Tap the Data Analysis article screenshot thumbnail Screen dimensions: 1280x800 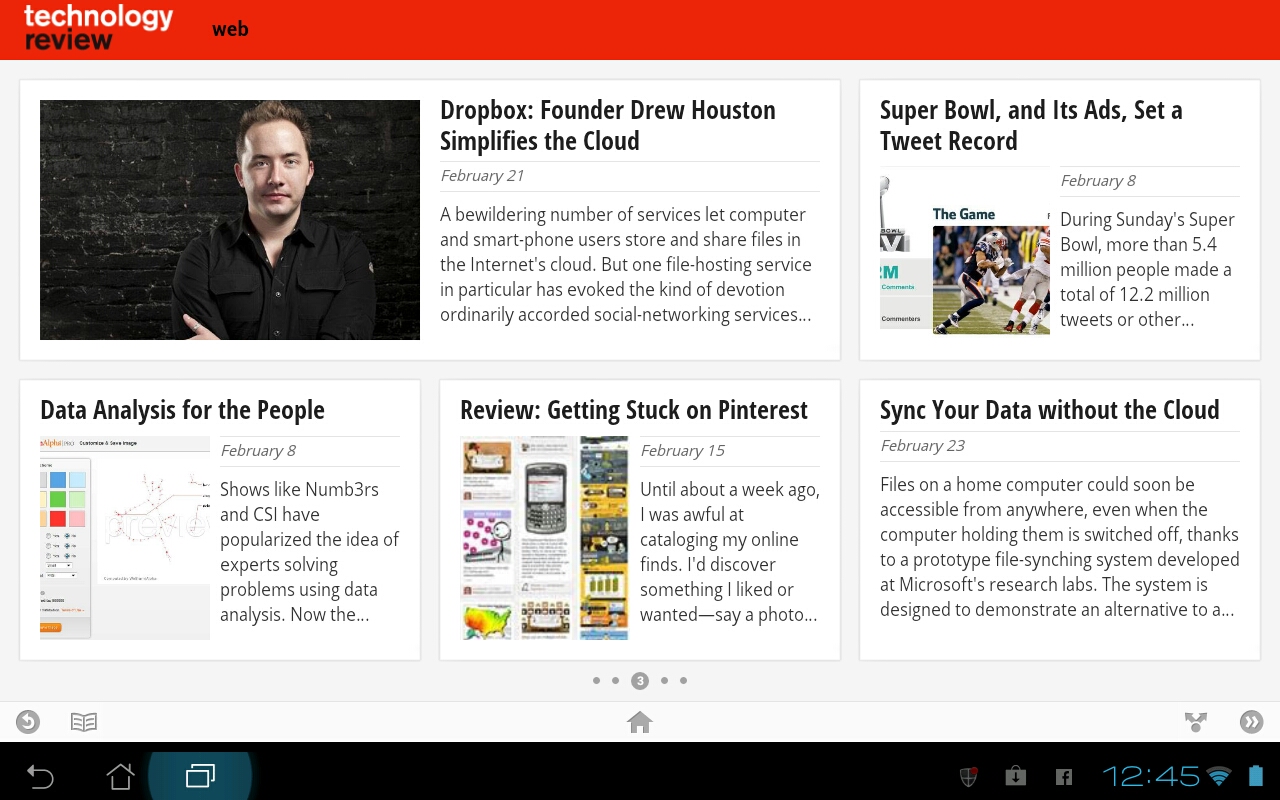tap(125, 538)
